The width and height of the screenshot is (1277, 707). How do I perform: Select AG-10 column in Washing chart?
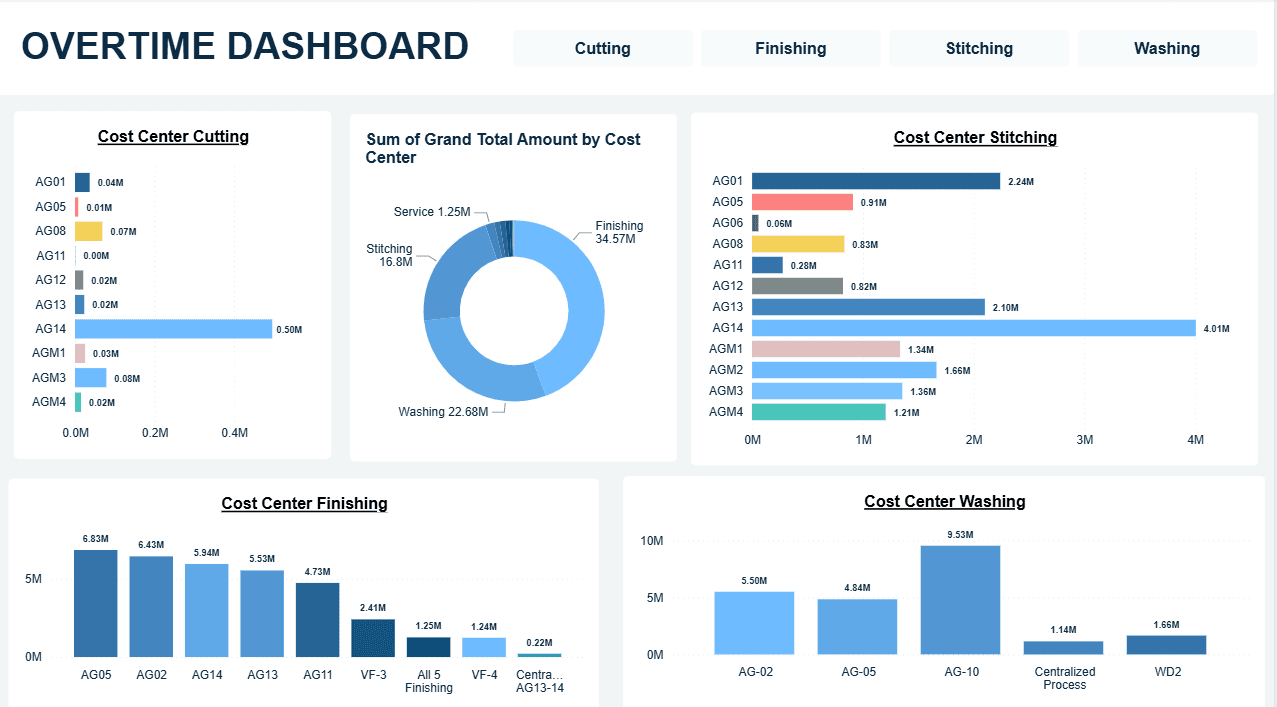click(960, 600)
